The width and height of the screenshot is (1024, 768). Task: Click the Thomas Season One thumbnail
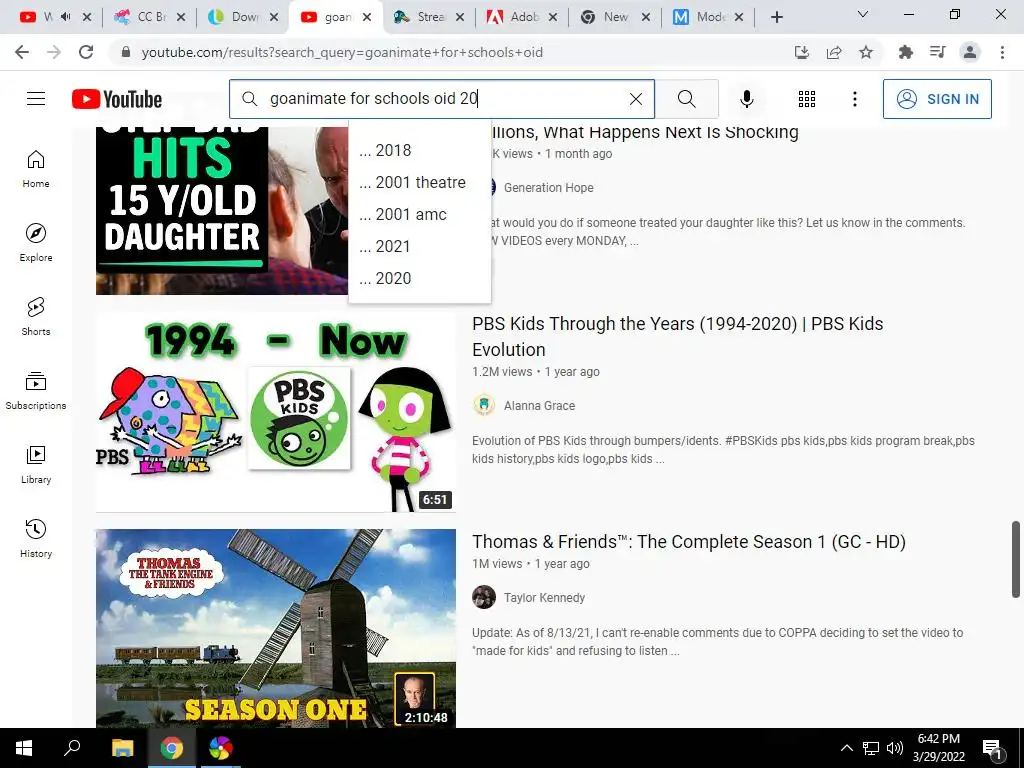point(276,628)
